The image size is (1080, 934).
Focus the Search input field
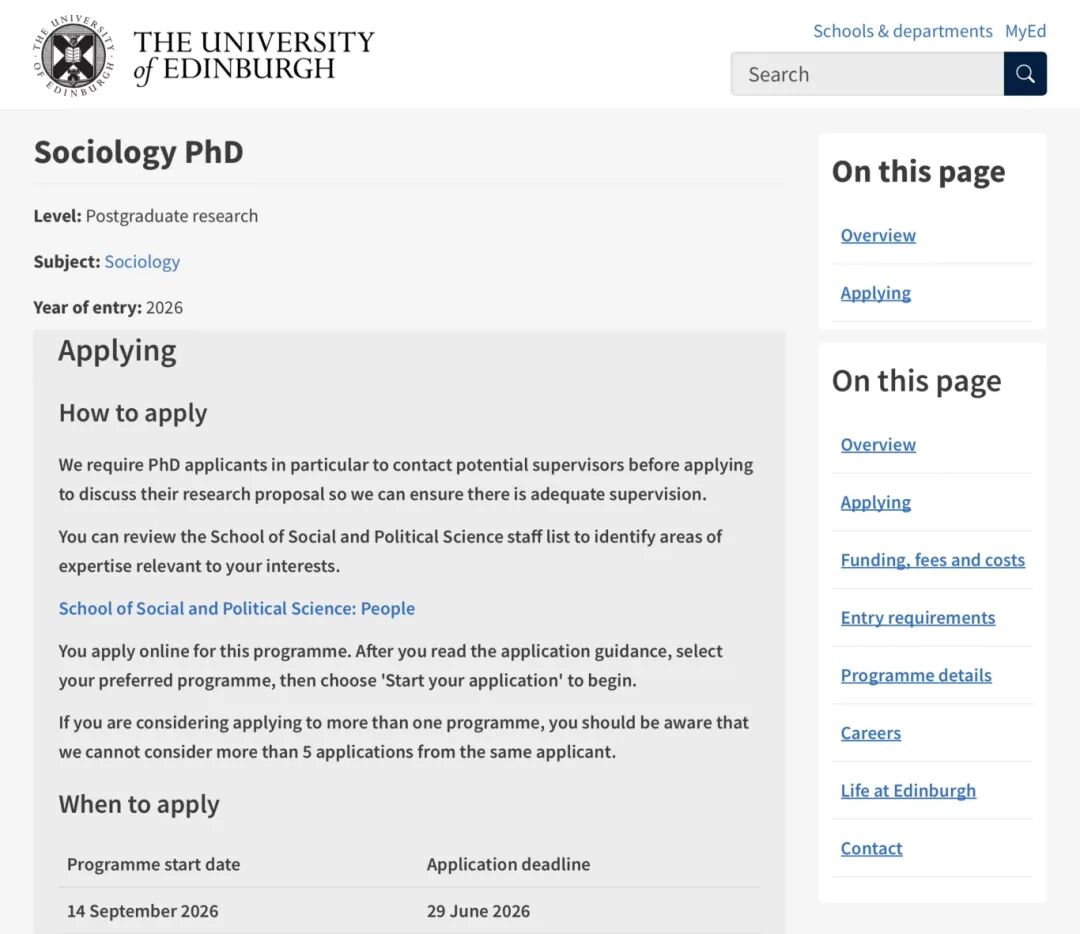[x=866, y=74]
